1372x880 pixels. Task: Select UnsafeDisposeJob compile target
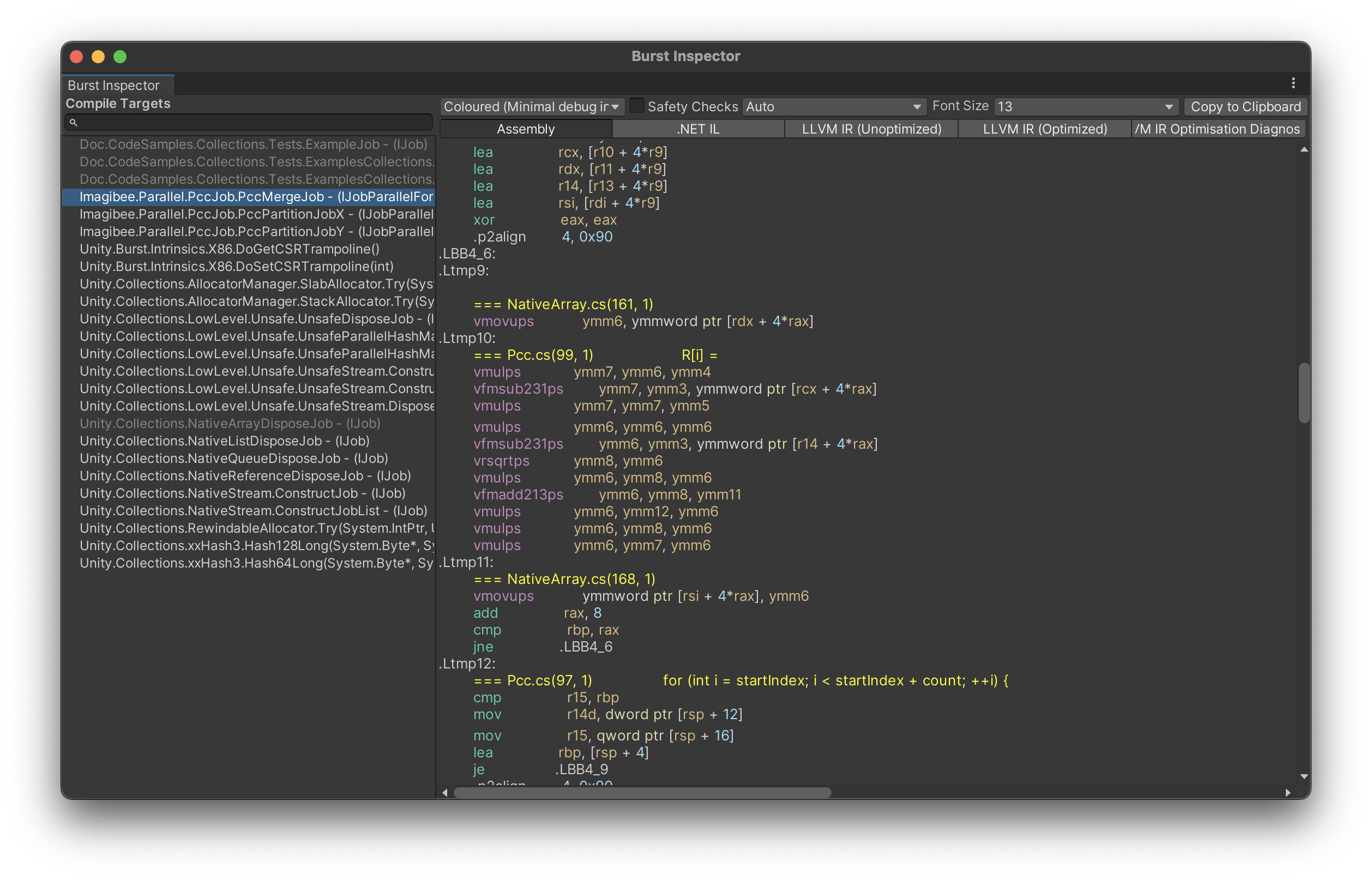point(249,319)
